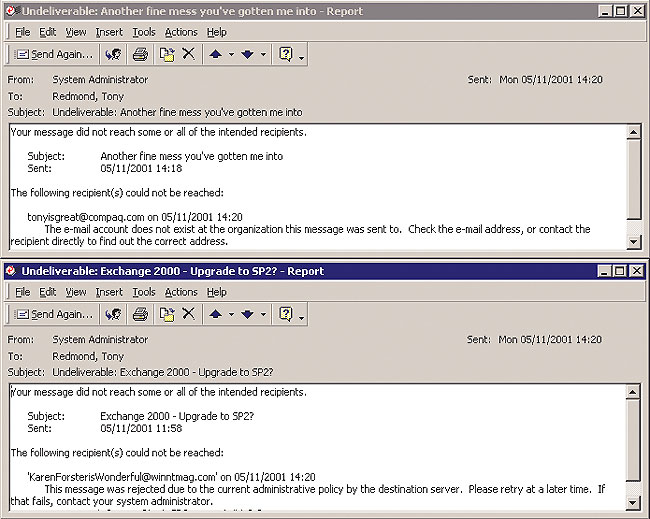Maximize the Exchange 2000 undeliverable report window
650x519 pixels.
pos(621,271)
